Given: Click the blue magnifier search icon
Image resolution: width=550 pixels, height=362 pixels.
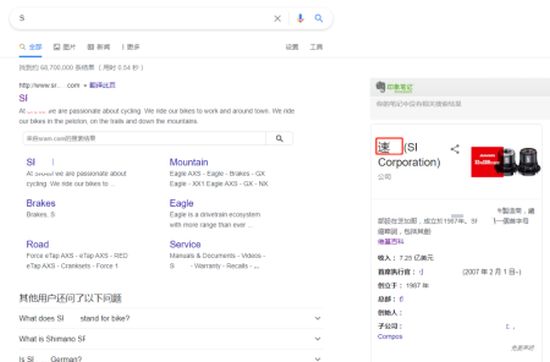Looking at the screenshot, I should (318, 18).
